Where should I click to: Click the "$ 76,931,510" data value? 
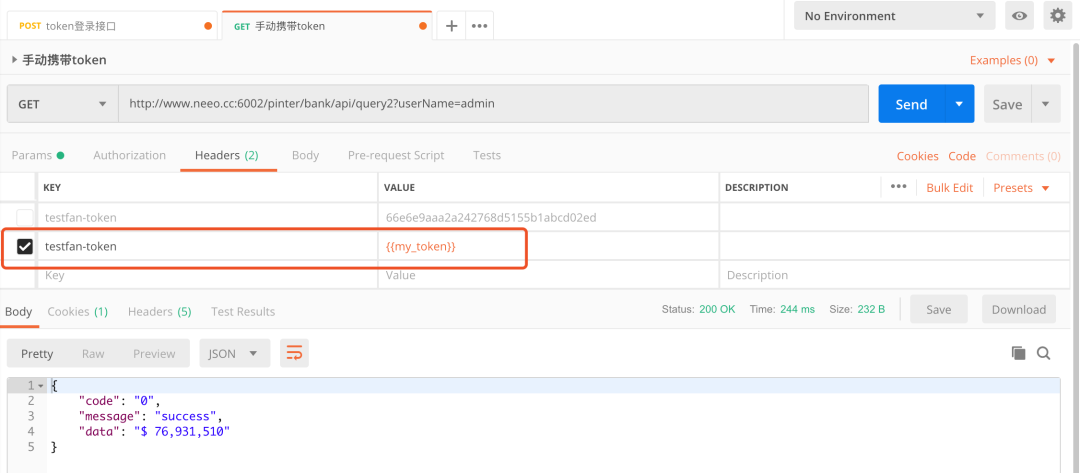click(x=182, y=432)
